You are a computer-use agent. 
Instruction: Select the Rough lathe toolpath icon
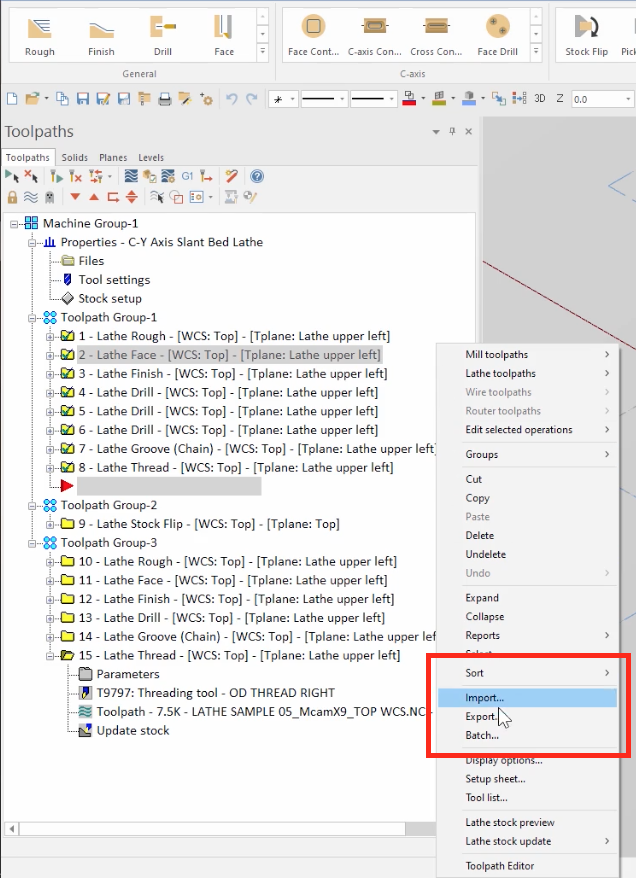tap(40, 36)
